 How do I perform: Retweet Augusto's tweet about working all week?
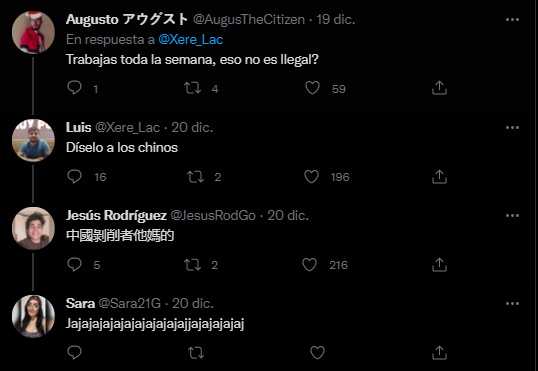click(x=192, y=88)
